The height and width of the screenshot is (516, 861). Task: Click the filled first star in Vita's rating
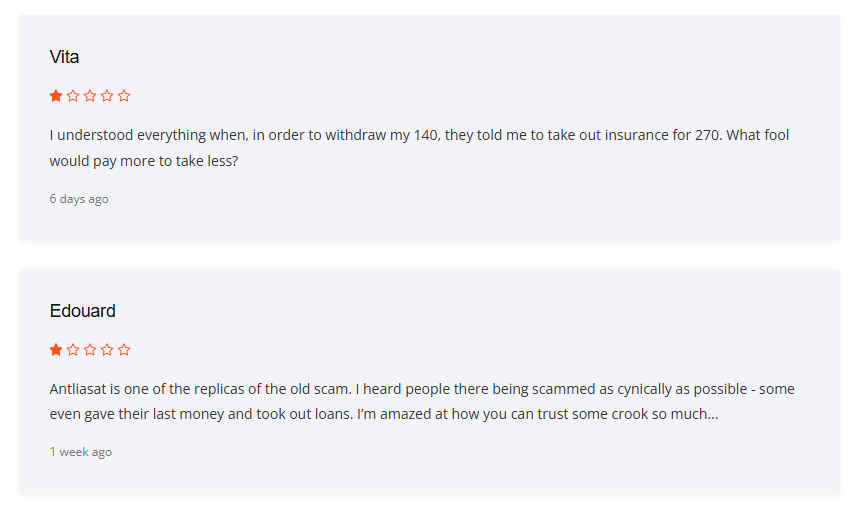[56, 96]
